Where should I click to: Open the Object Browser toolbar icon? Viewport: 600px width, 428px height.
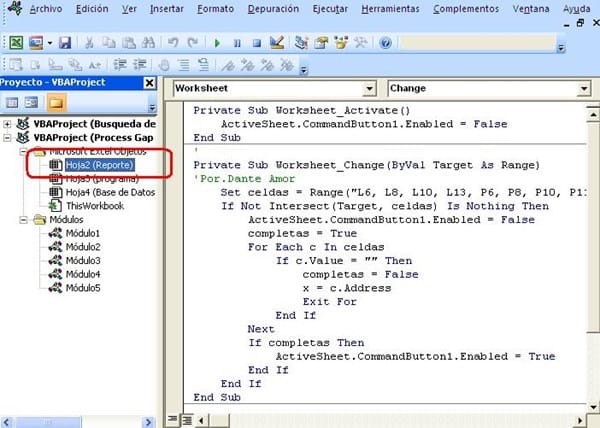(341, 42)
